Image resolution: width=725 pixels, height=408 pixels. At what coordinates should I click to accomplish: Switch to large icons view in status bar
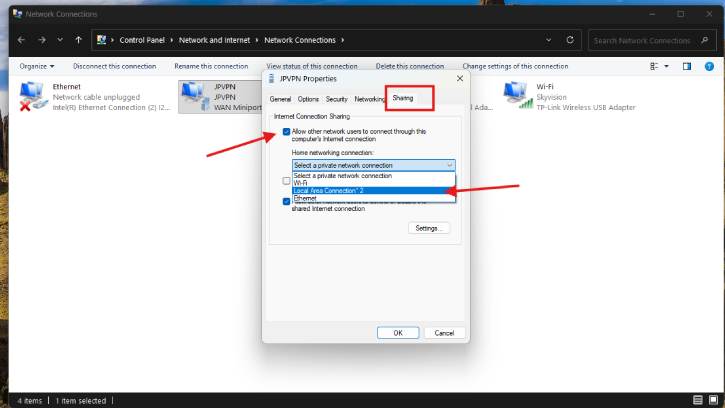point(713,400)
